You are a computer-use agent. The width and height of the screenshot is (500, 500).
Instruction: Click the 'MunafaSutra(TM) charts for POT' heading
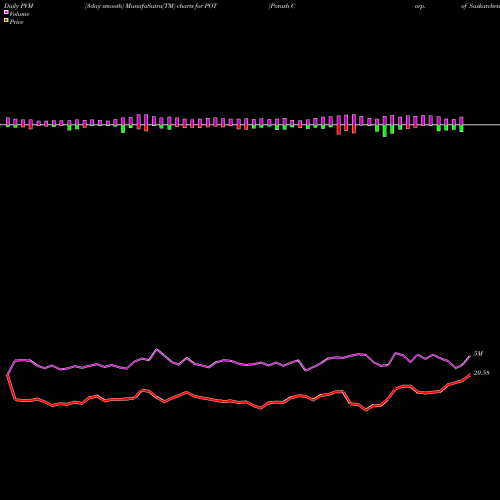coord(171,6)
